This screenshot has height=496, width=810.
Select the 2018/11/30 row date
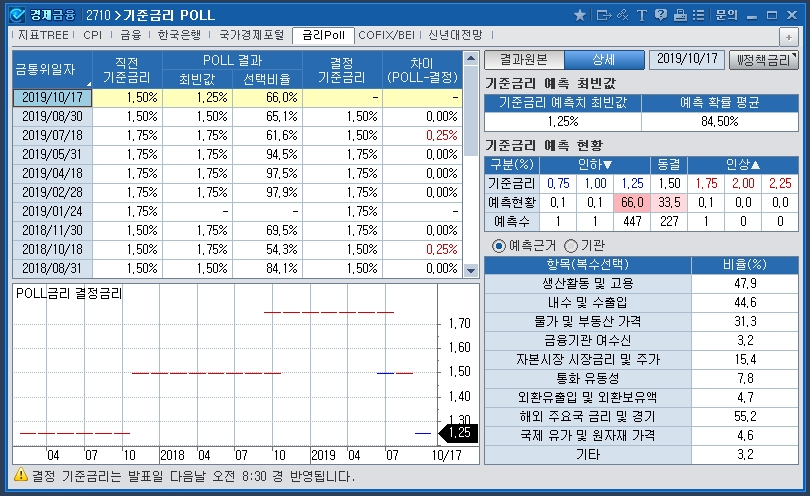tap(52, 230)
